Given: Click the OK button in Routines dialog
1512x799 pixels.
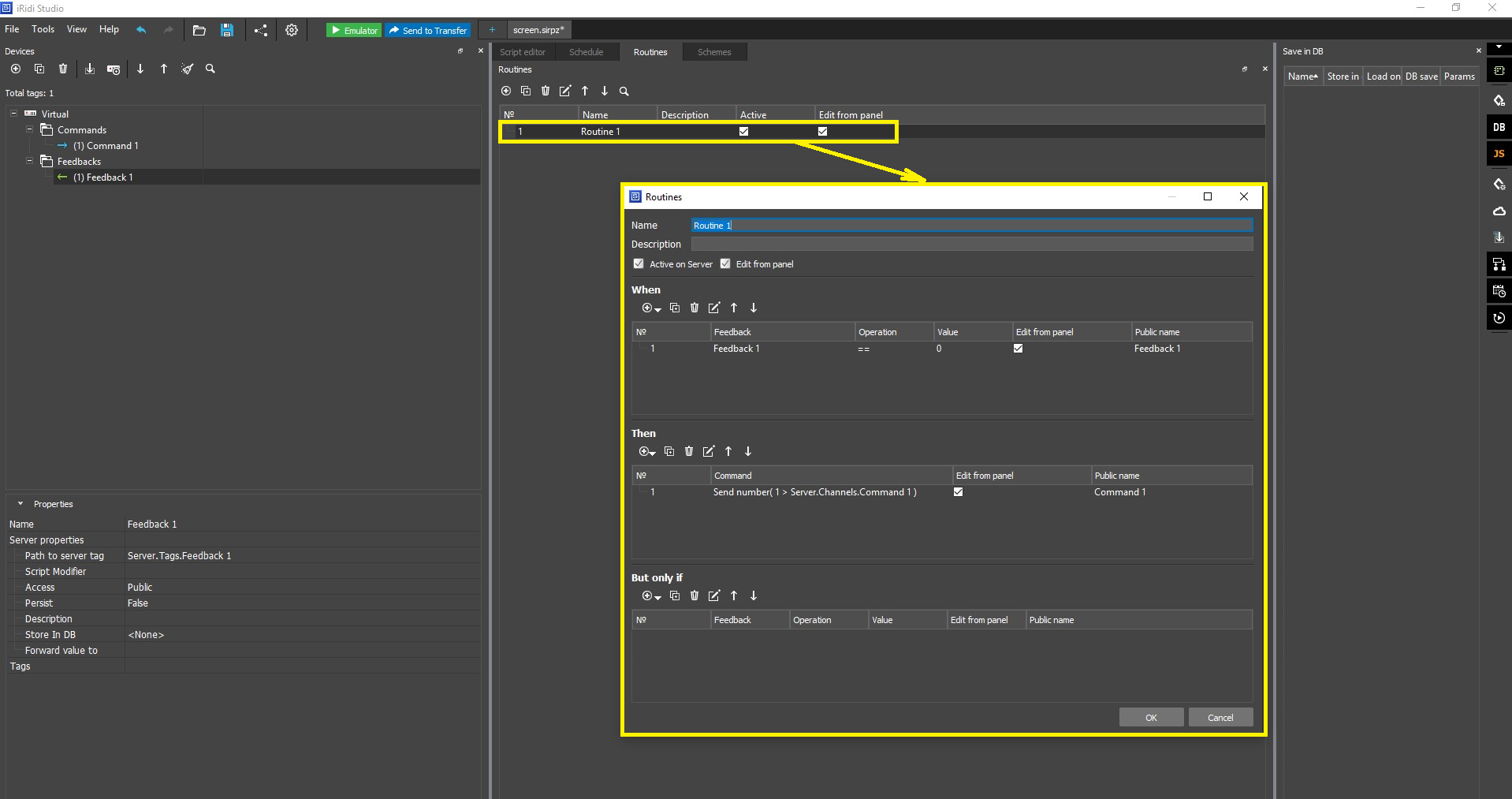Looking at the screenshot, I should pyautogui.click(x=1151, y=717).
